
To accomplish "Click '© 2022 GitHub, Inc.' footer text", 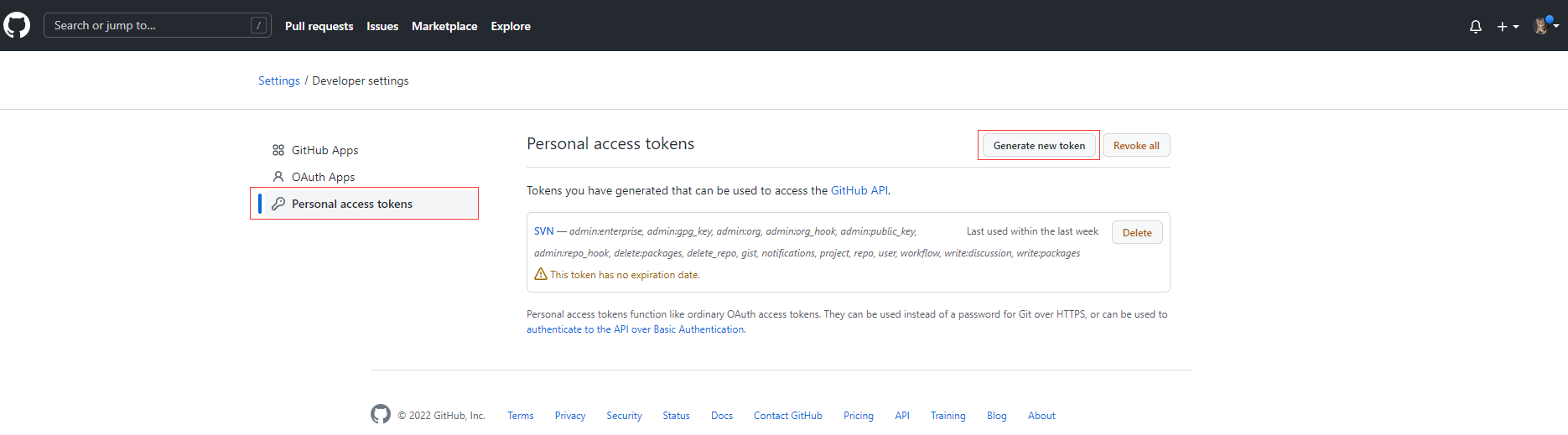I will (441, 416).
